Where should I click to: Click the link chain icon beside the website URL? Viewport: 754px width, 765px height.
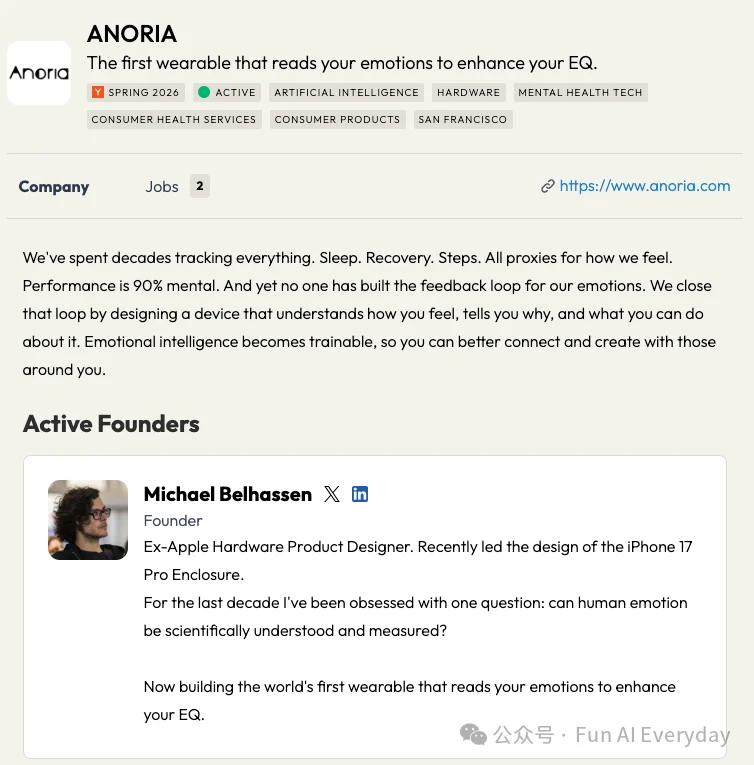548,186
